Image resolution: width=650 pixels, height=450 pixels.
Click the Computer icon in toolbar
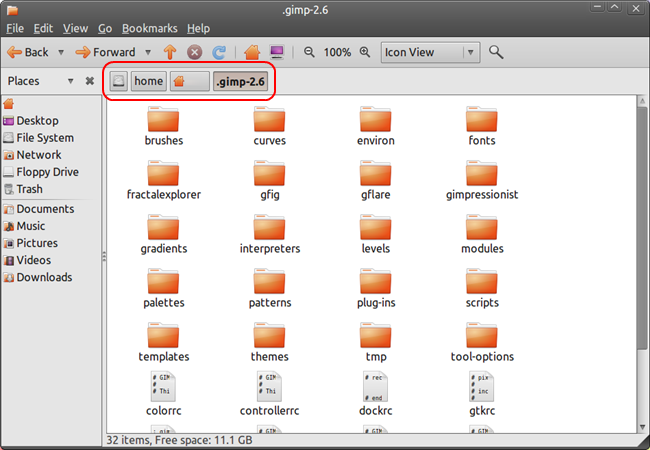[277, 52]
